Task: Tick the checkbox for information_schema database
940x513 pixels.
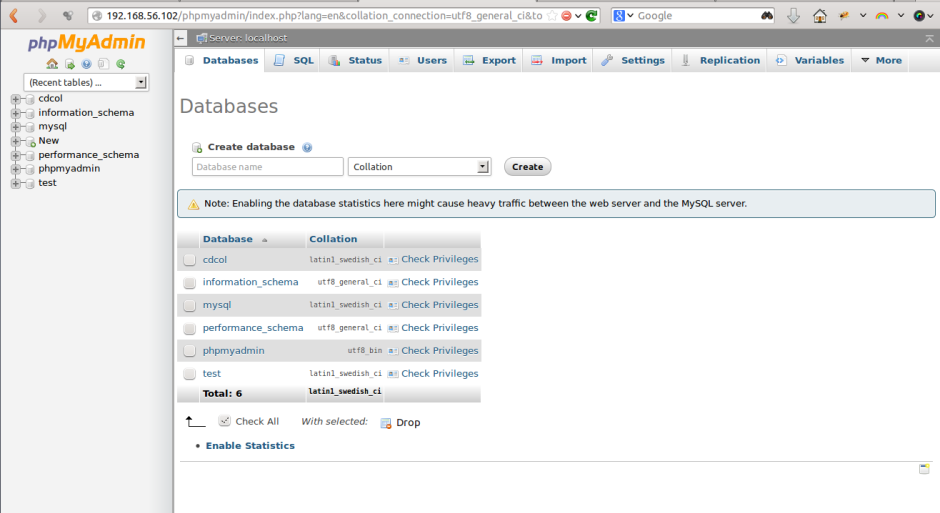Action: click(189, 283)
